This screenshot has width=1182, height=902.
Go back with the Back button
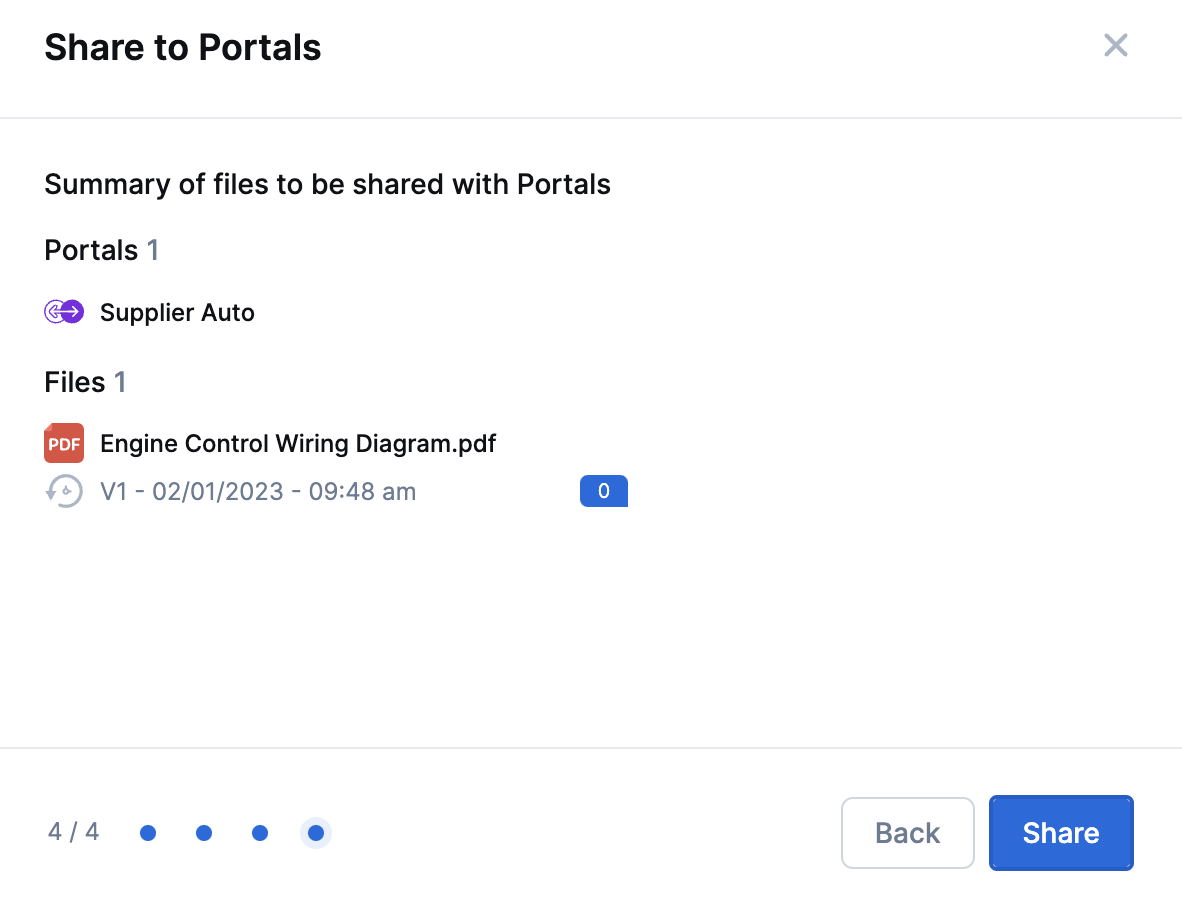point(908,833)
